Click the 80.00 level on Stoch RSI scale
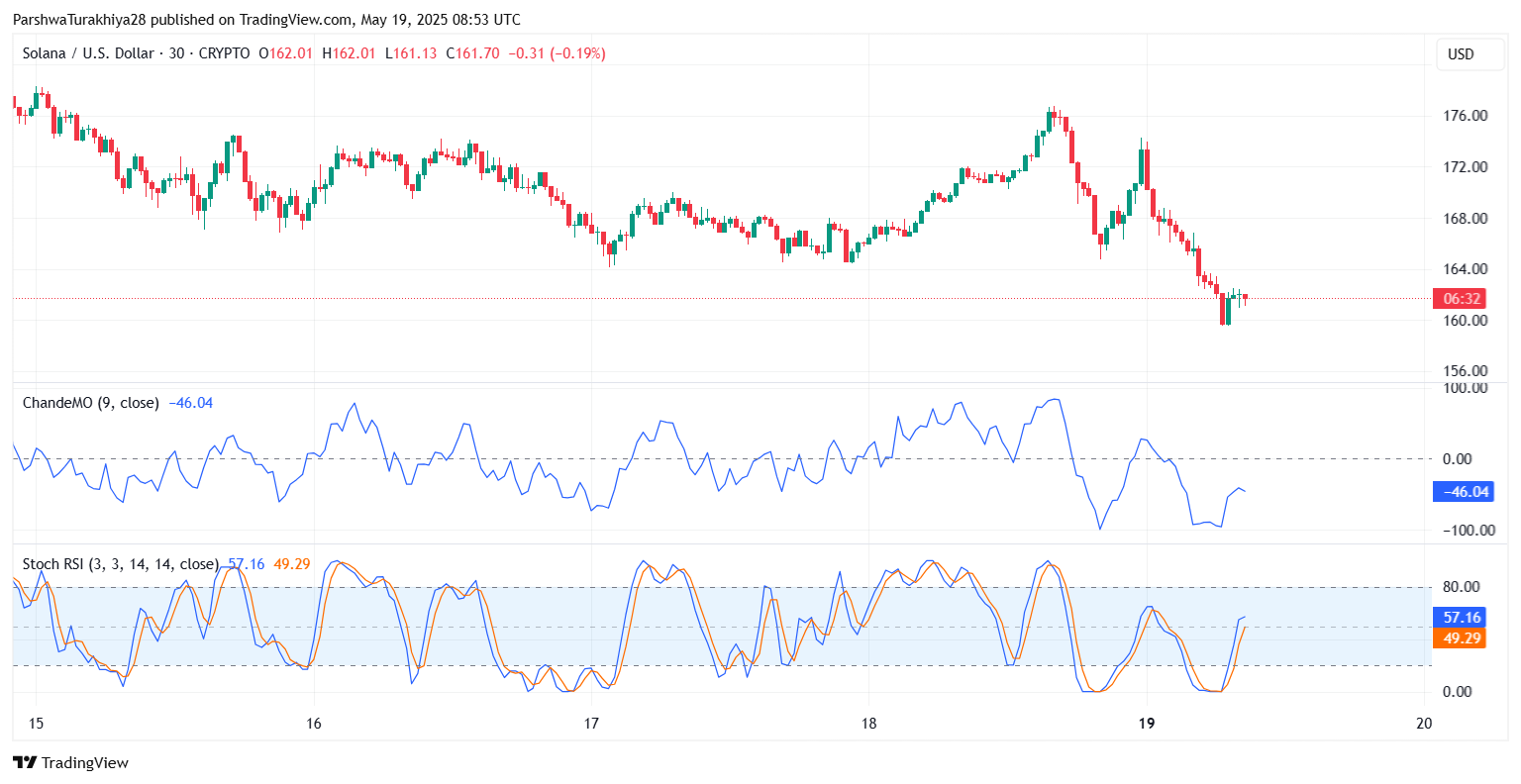The width and height of the screenshot is (1521, 784). [1462, 587]
